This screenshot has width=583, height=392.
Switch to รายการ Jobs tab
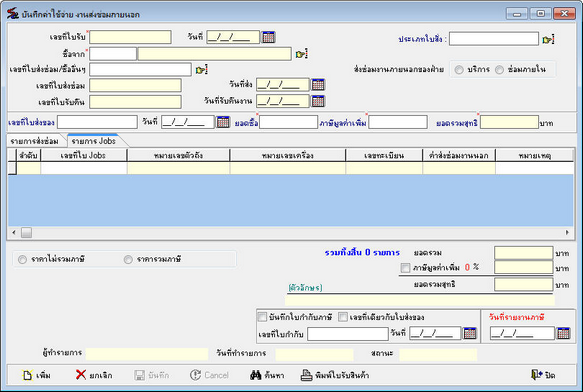pyautogui.click(x=94, y=141)
